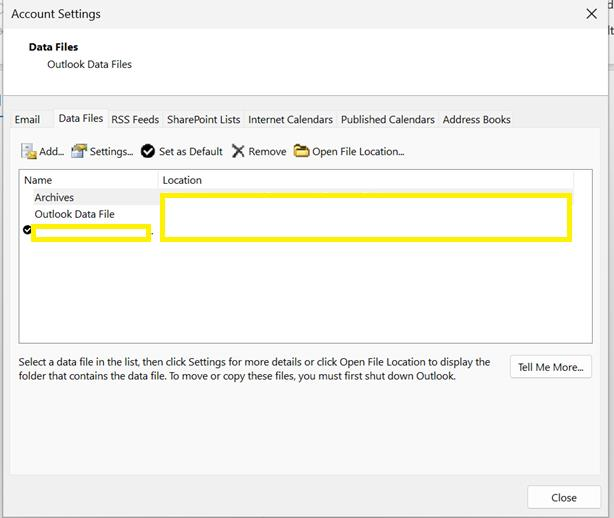Select the Data Files tab
This screenshot has height=518, width=614.
(x=81, y=118)
